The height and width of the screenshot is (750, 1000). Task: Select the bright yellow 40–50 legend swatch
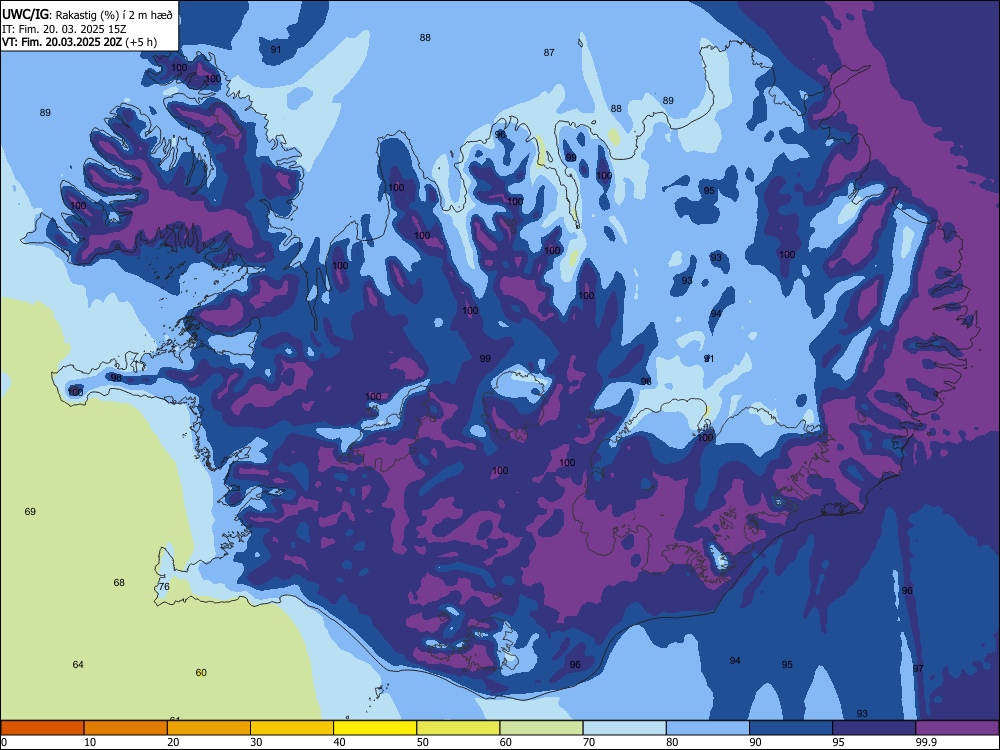pyautogui.click(x=375, y=728)
